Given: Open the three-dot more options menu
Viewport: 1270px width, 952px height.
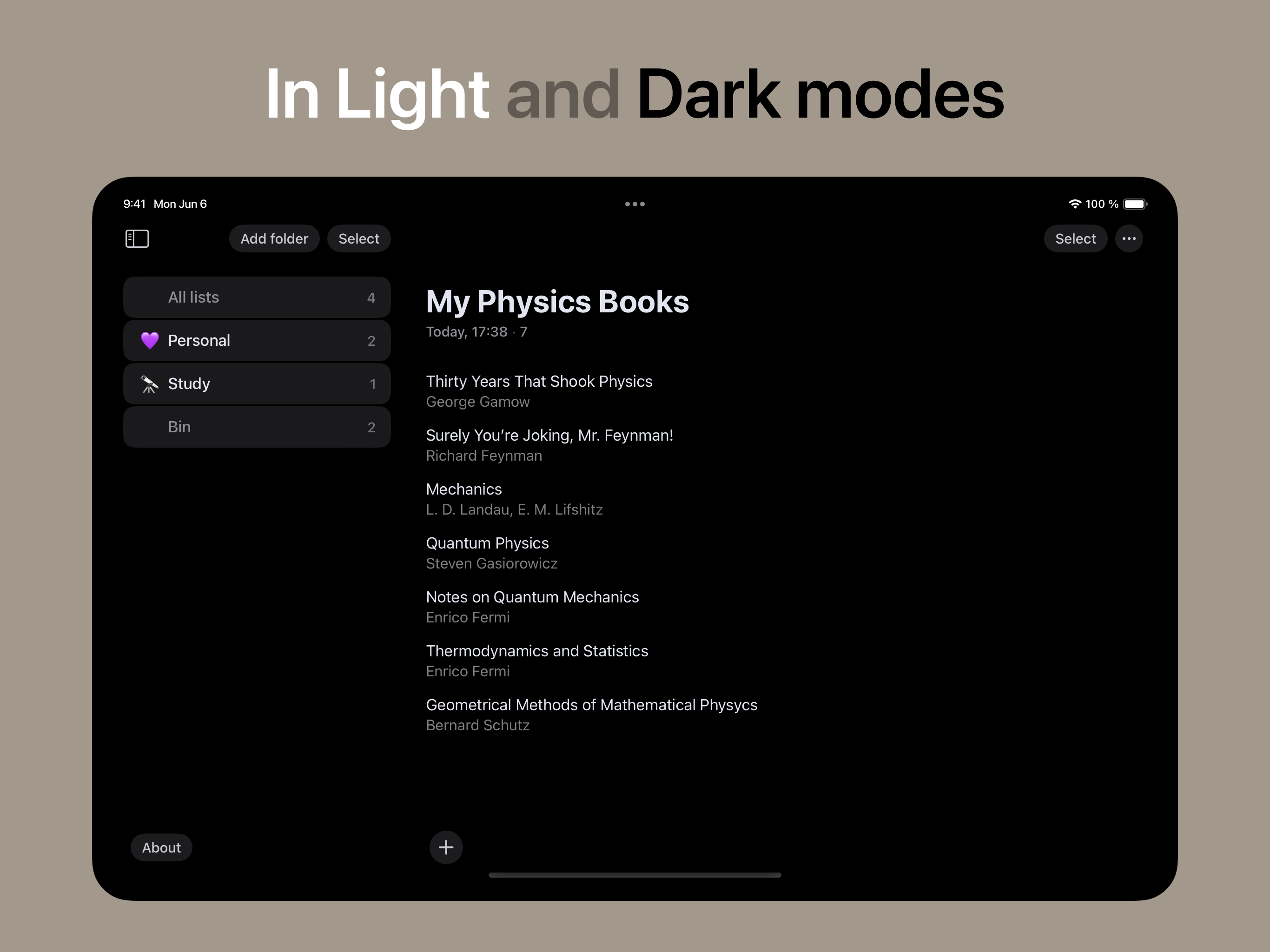Looking at the screenshot, I should 1128,239.
